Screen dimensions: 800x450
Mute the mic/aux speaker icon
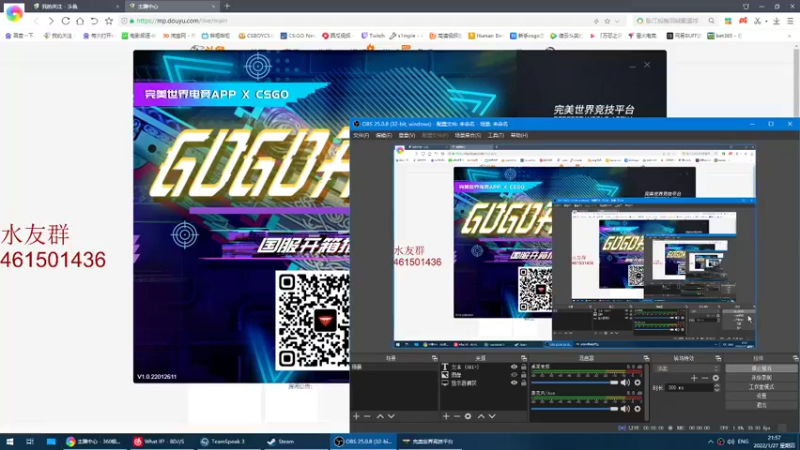pyautogui.click(x=626, y=408)
